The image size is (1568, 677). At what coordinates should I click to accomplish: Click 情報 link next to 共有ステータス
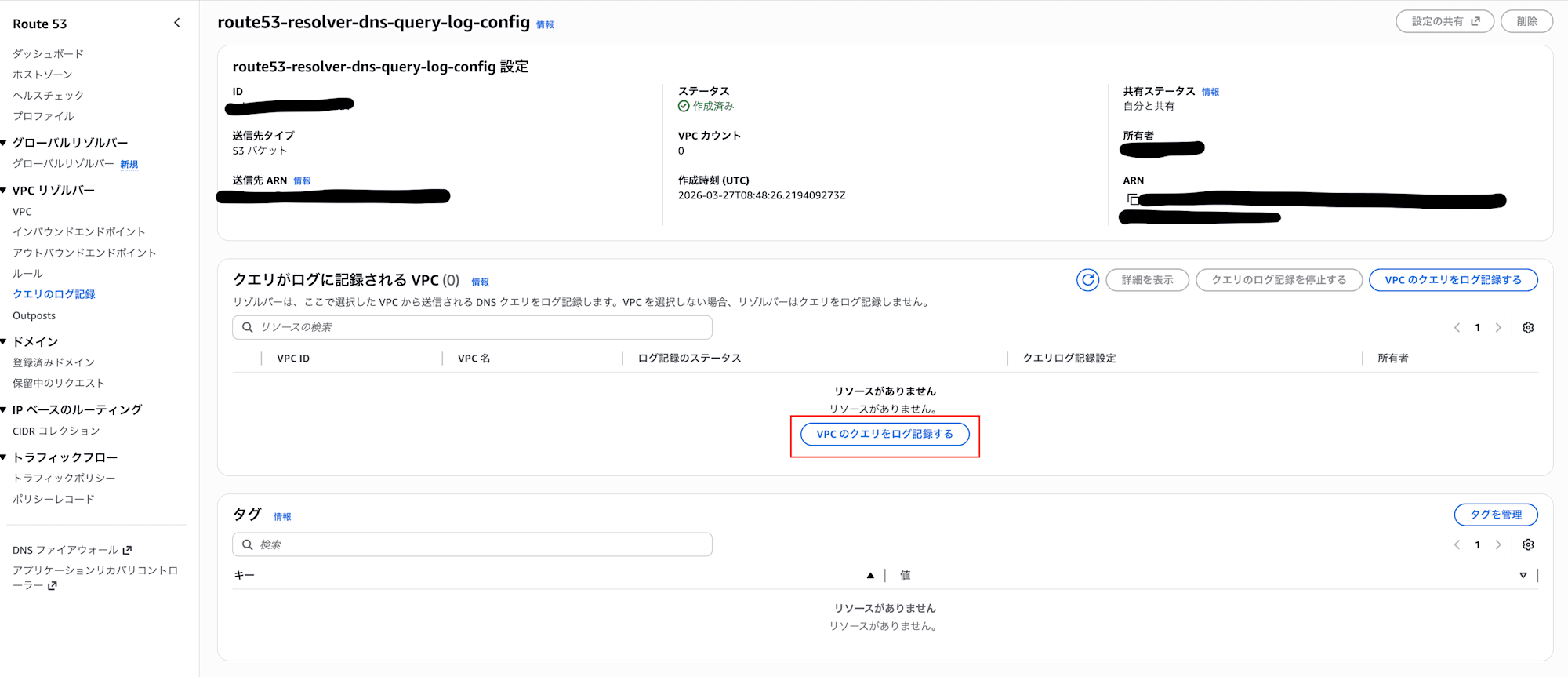click(x=1210, y=92)
